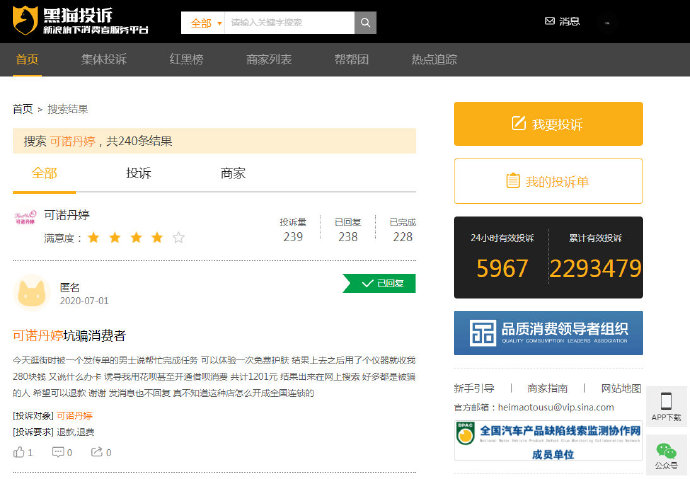Open 热点追踪 navigation item
Viewport: 690px width, 479px height.
(434, 59)
